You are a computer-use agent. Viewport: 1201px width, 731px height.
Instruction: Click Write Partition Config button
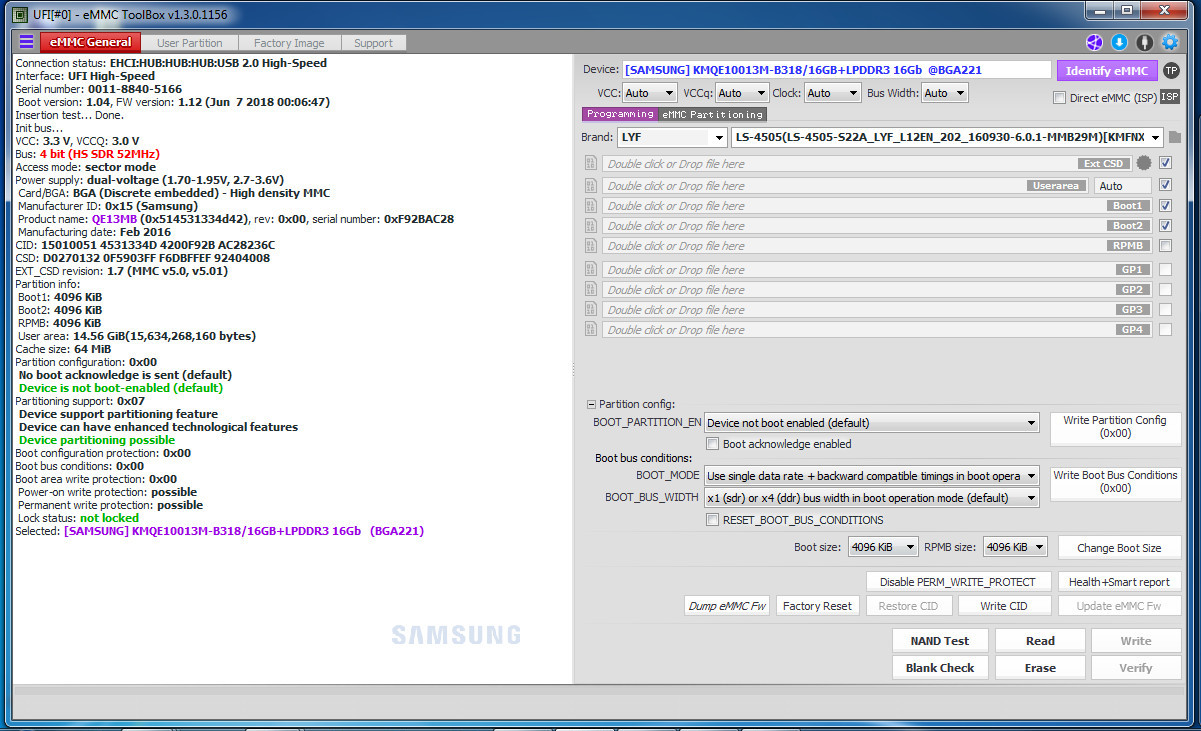1115,428
